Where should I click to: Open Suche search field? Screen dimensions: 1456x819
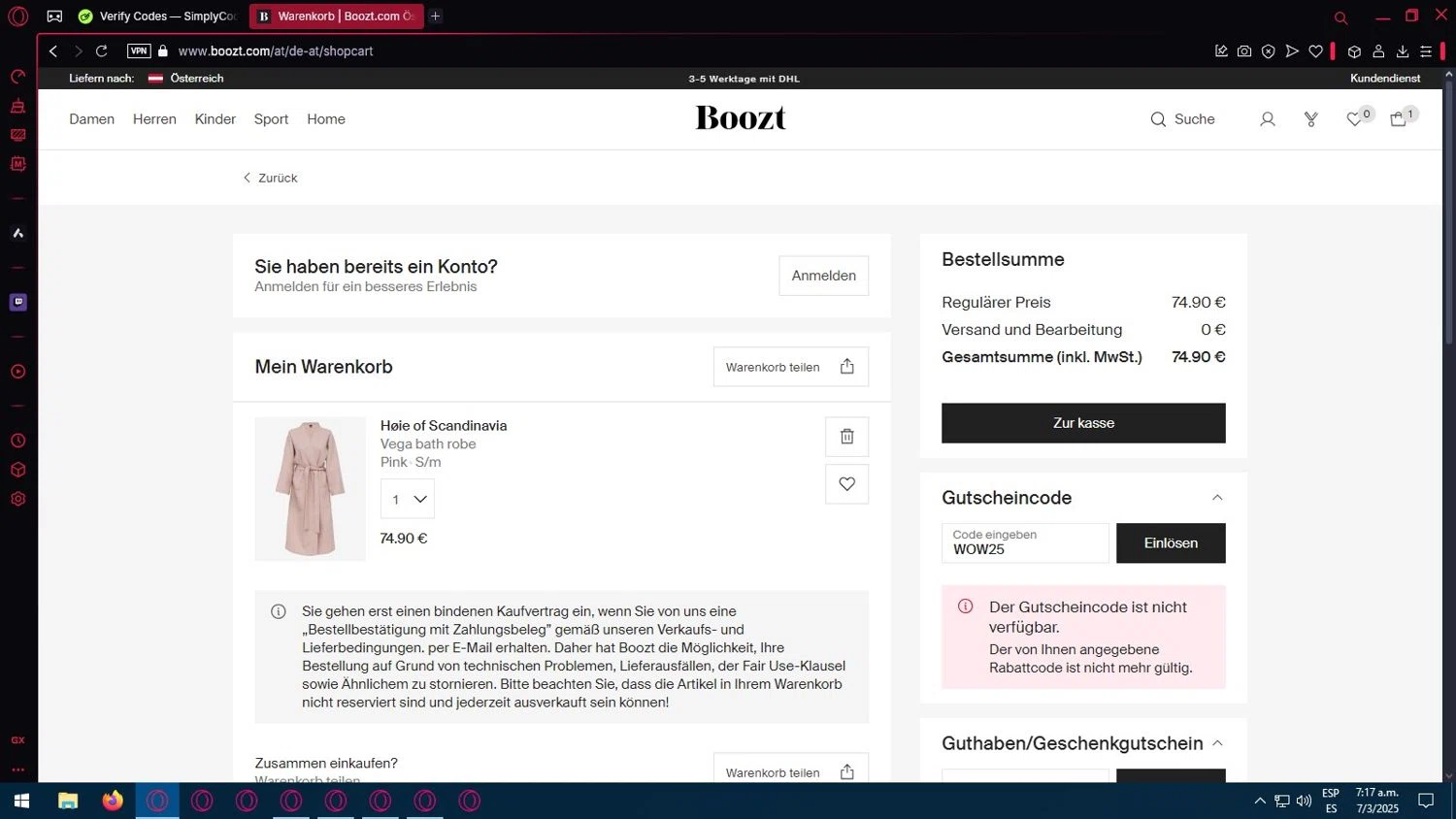(x=1182, y=119)
